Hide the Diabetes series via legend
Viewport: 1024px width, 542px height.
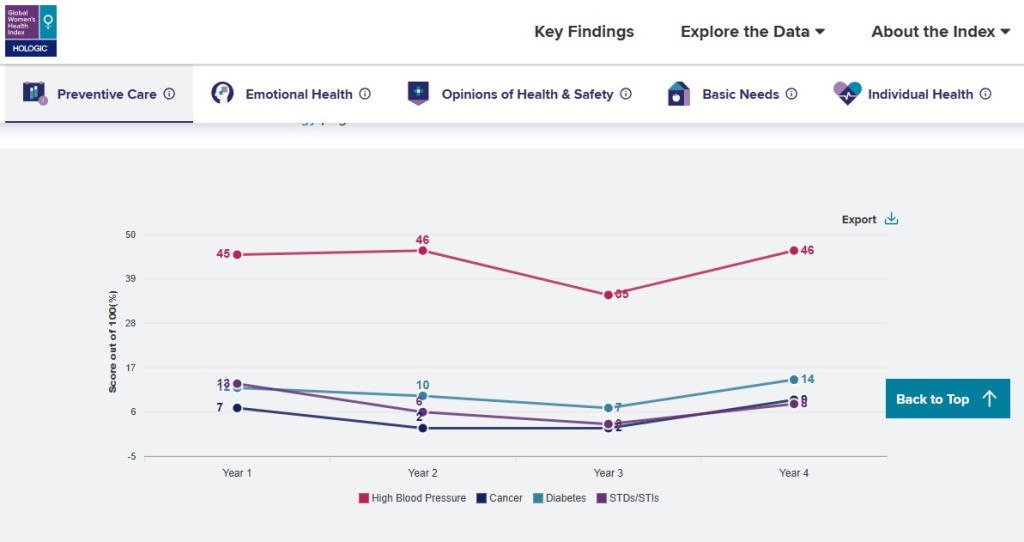point(559,498)
